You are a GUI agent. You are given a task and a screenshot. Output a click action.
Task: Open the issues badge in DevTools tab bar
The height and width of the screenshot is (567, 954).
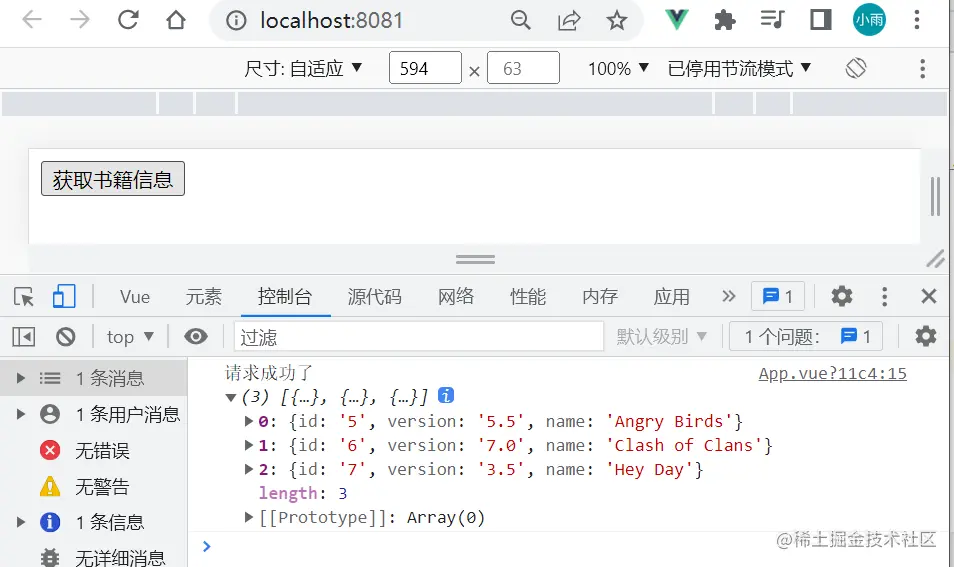point(778,296)
